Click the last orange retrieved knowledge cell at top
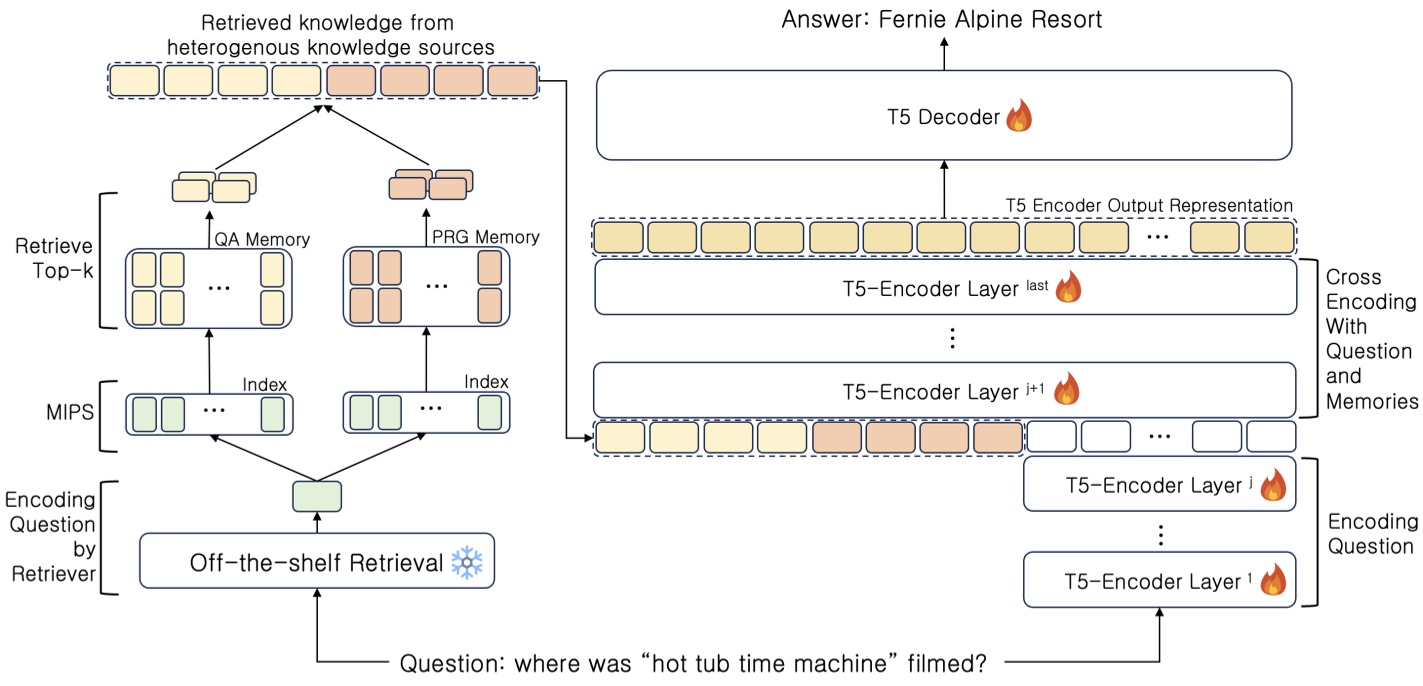 tap(511, 81)
